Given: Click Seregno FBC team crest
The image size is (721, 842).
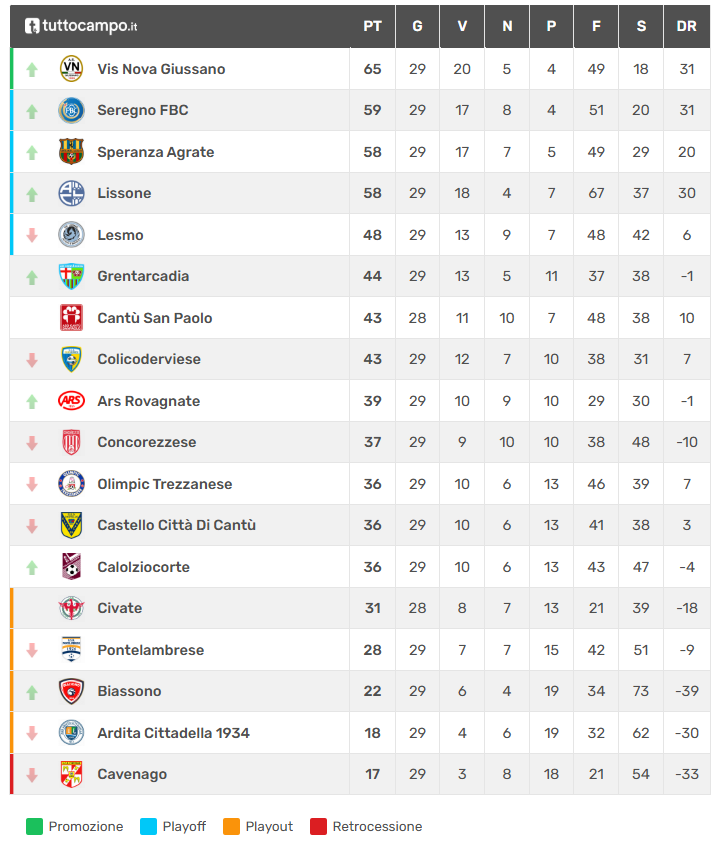Looking at the screenshot, I should [71, 110].
